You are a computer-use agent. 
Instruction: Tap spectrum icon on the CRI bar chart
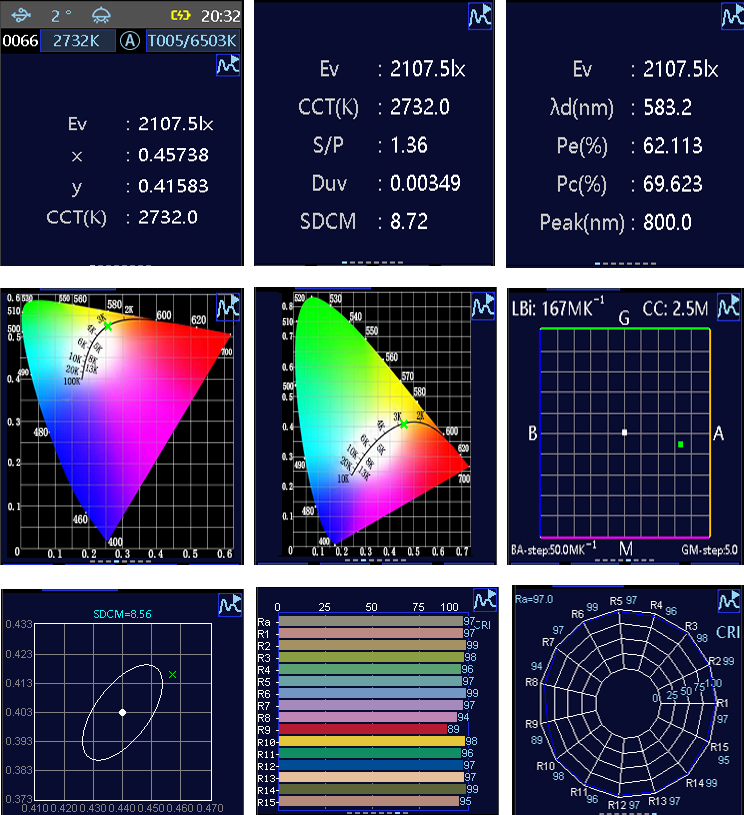[x=484, y=598]
